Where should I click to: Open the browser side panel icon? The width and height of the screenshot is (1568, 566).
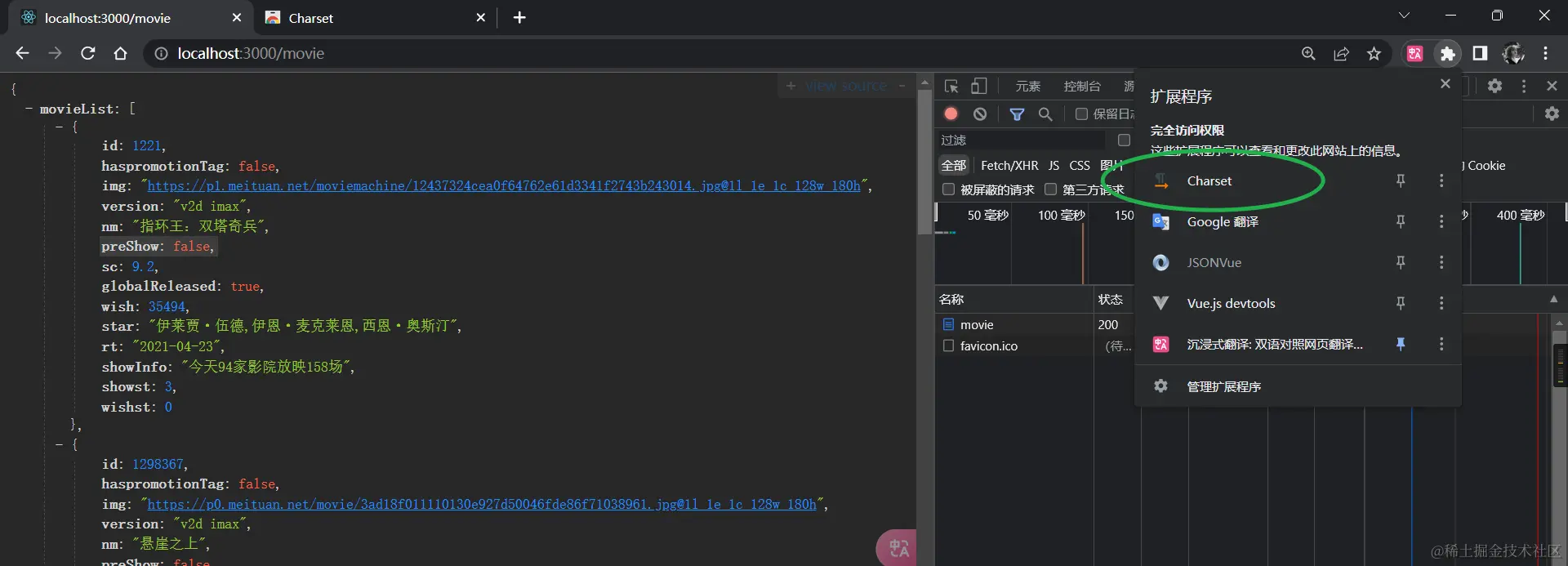tap(1480, 53)
